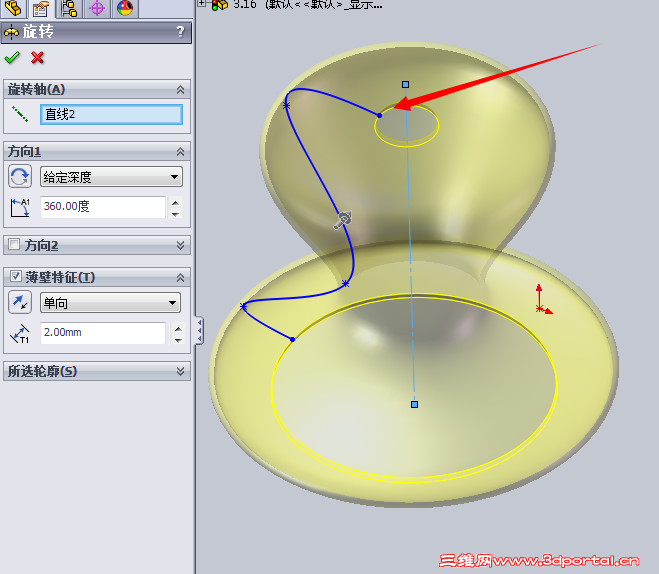Uncheck the 薄壁特征(T) checkbox
The image size is (659, 574).
pos(16,276)
